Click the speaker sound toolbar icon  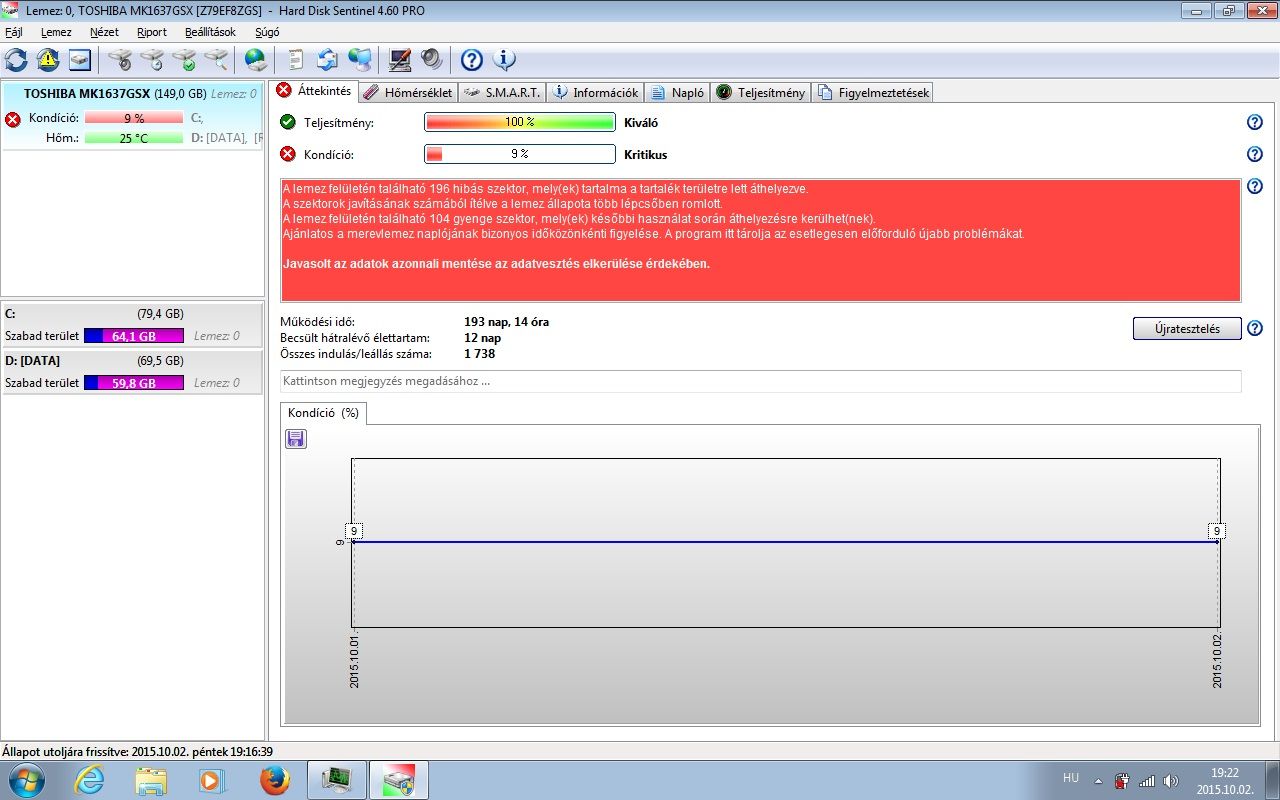point(431,60)
